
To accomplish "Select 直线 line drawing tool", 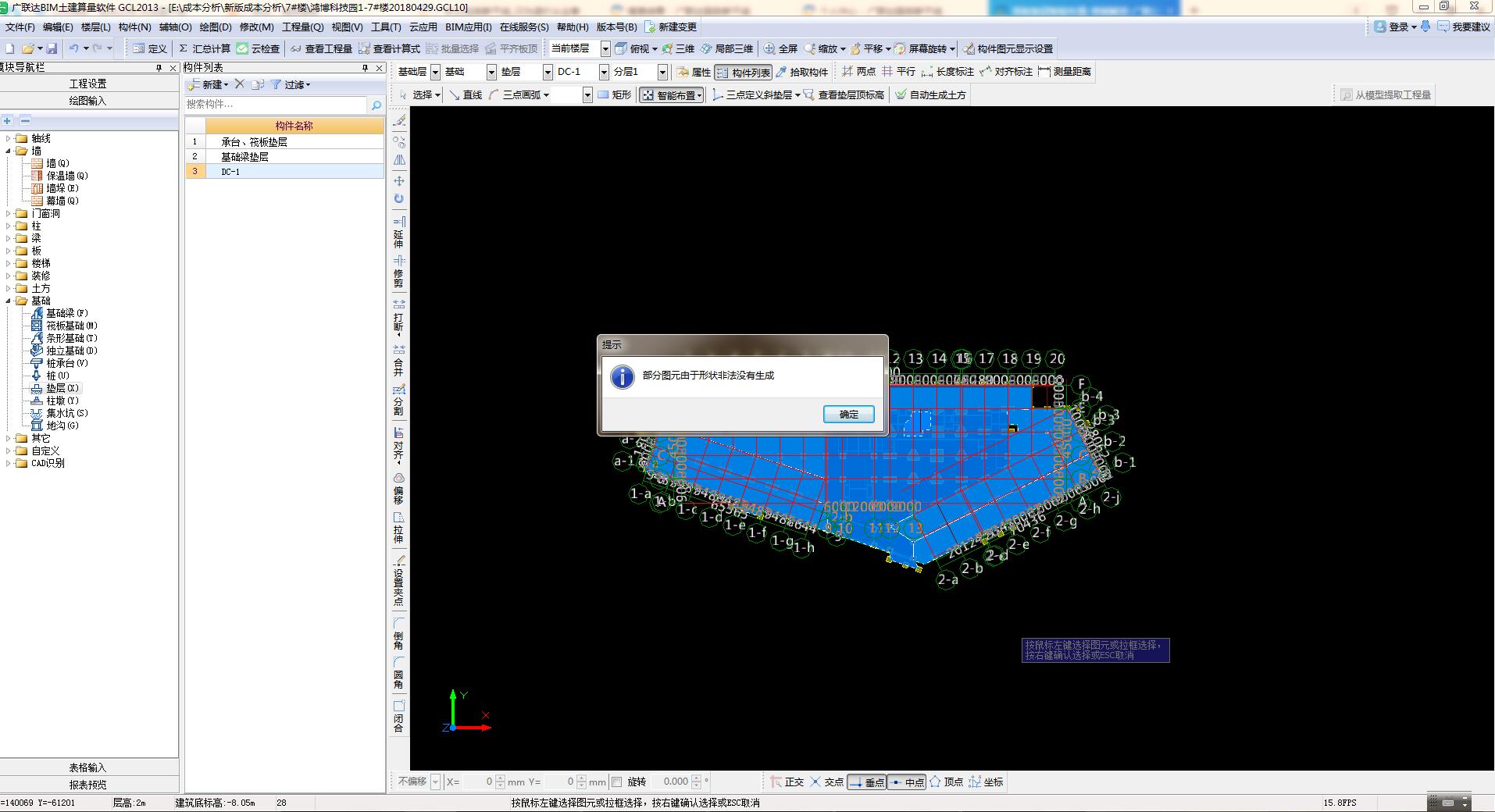I will tap(465, 94).
